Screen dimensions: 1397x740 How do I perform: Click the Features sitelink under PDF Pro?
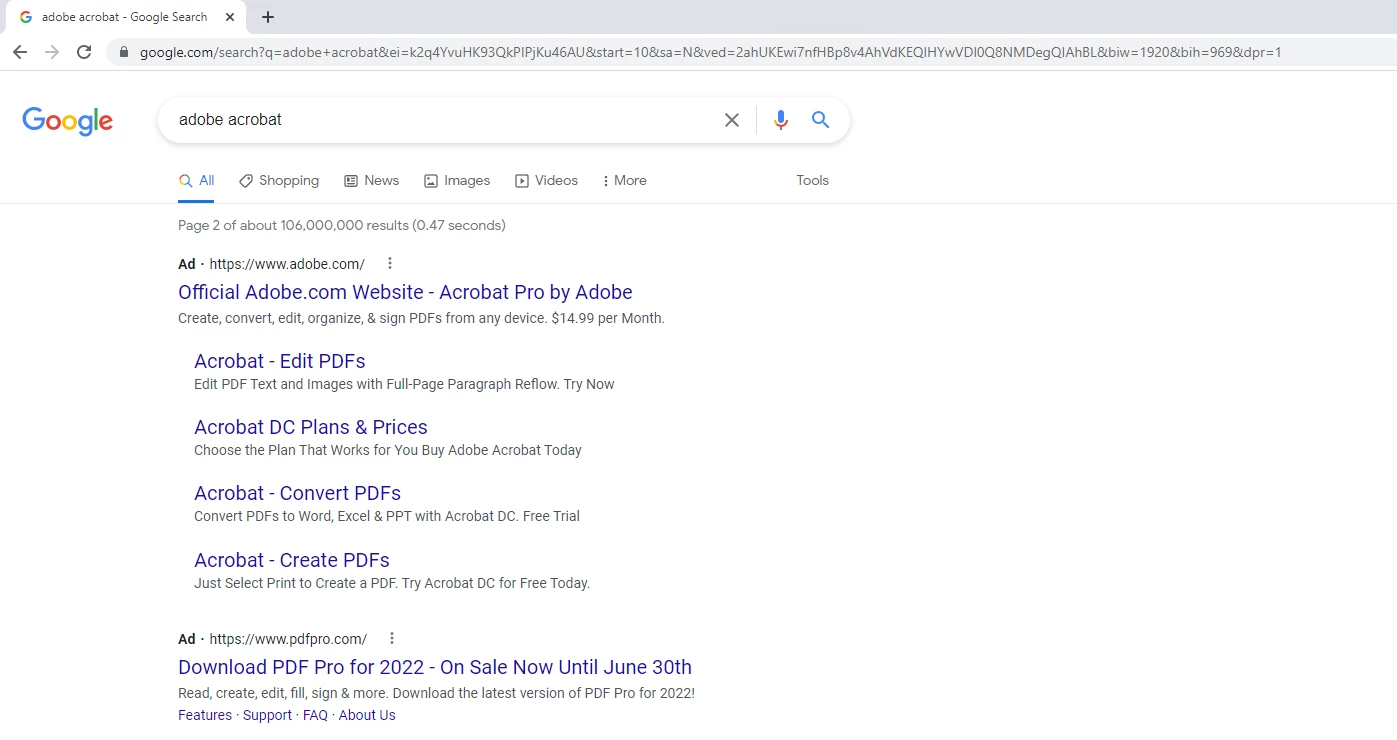pos(205,715)
